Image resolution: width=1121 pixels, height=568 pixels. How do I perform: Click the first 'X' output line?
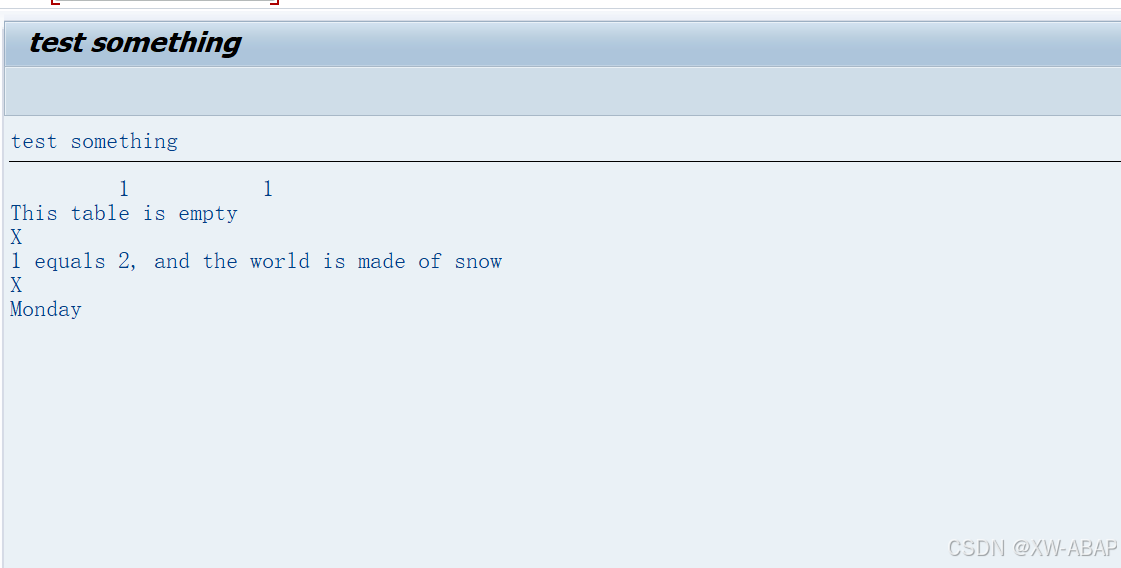(x=16, y=237)
